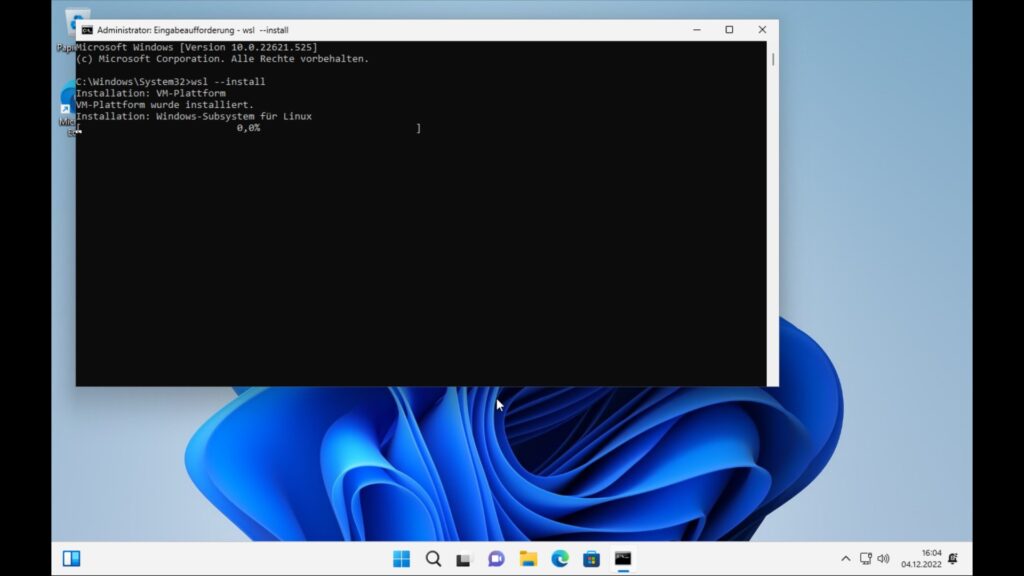This screenshot has height=576, width=1024.
Task: Open taskbar Search
Action: [x=433, y=558]
